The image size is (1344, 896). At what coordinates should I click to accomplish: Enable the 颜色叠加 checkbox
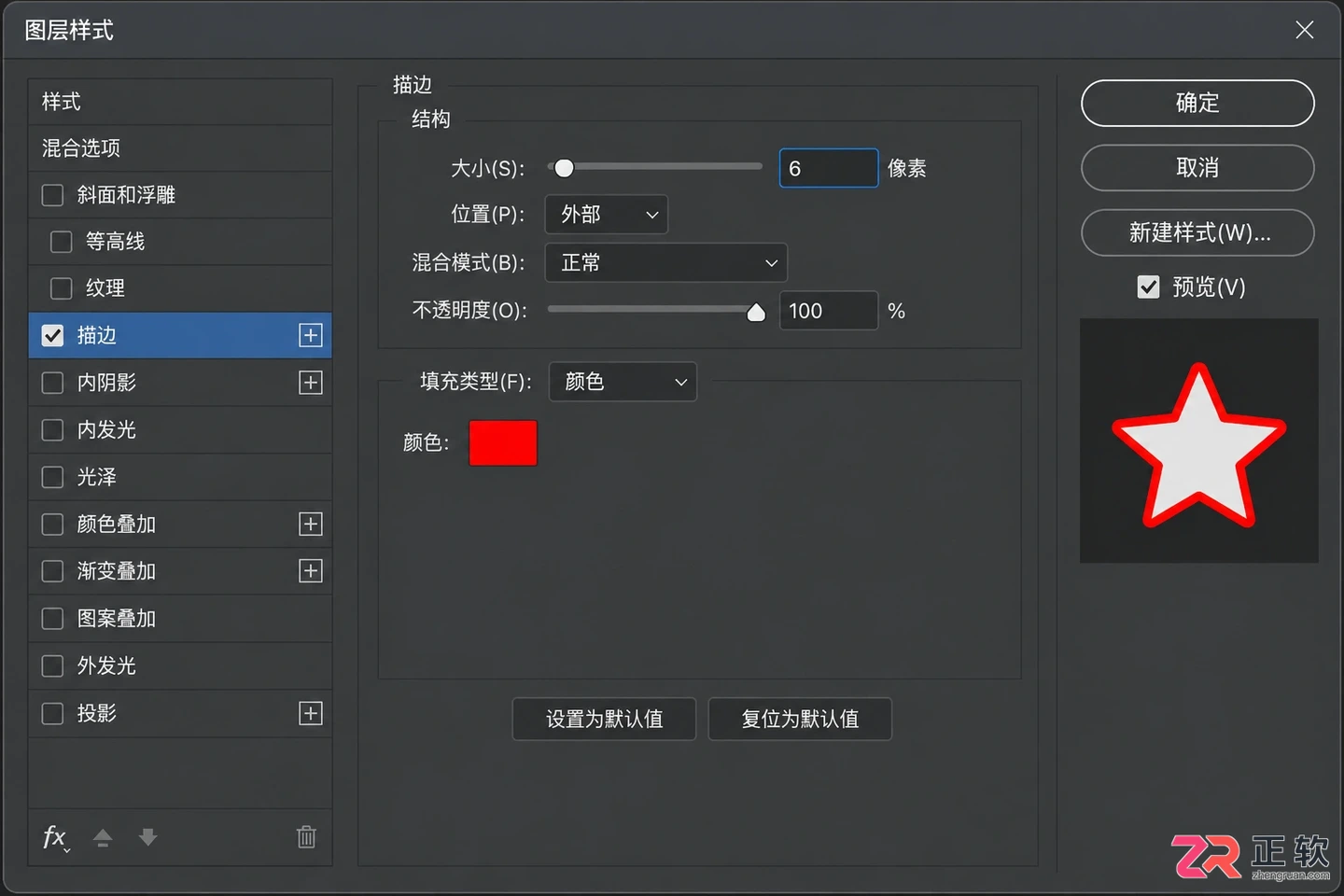tap(52, 524)
